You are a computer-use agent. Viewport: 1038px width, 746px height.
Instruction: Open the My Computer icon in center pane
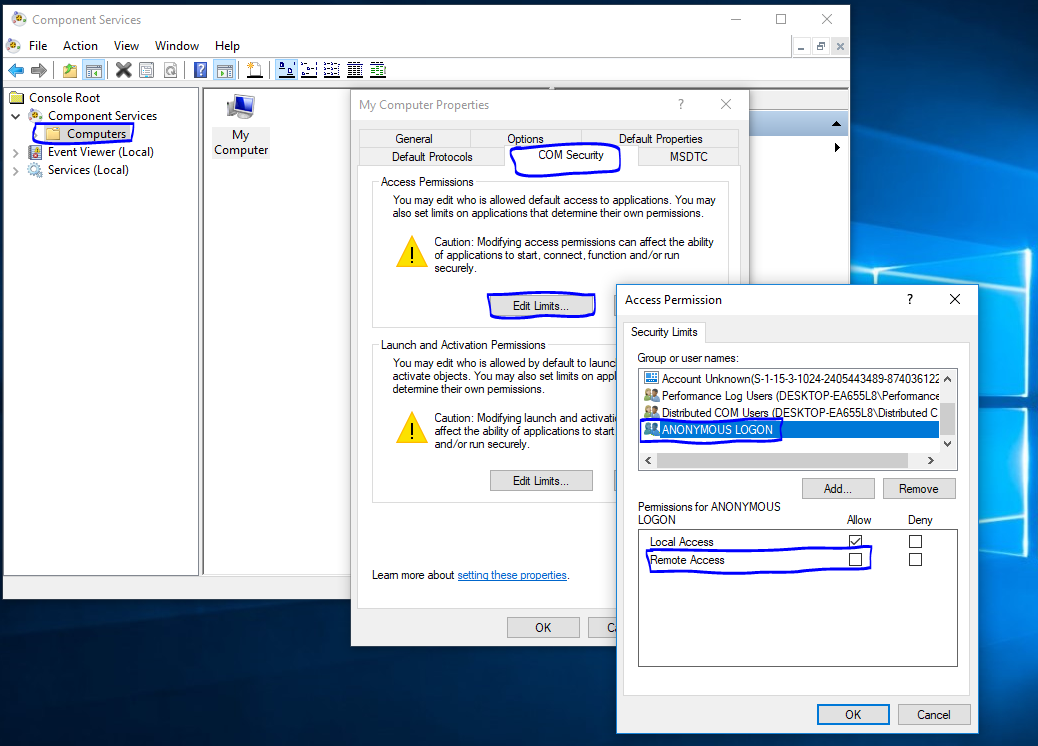[241, 125]
